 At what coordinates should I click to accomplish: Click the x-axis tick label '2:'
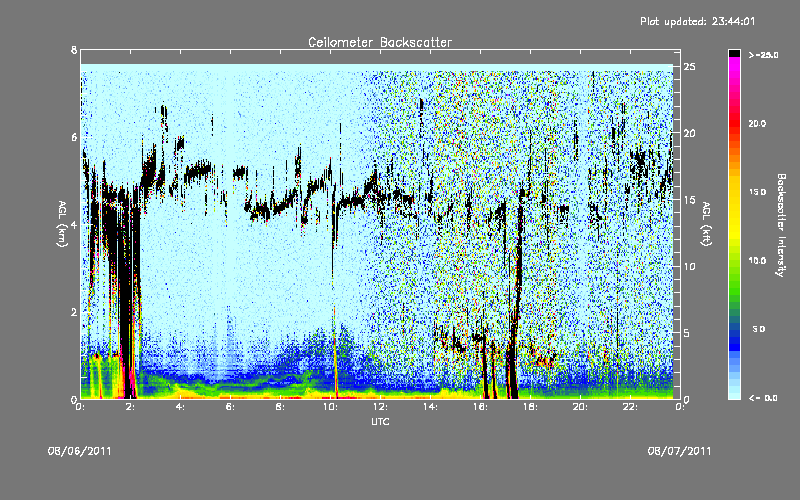[131, 407]
